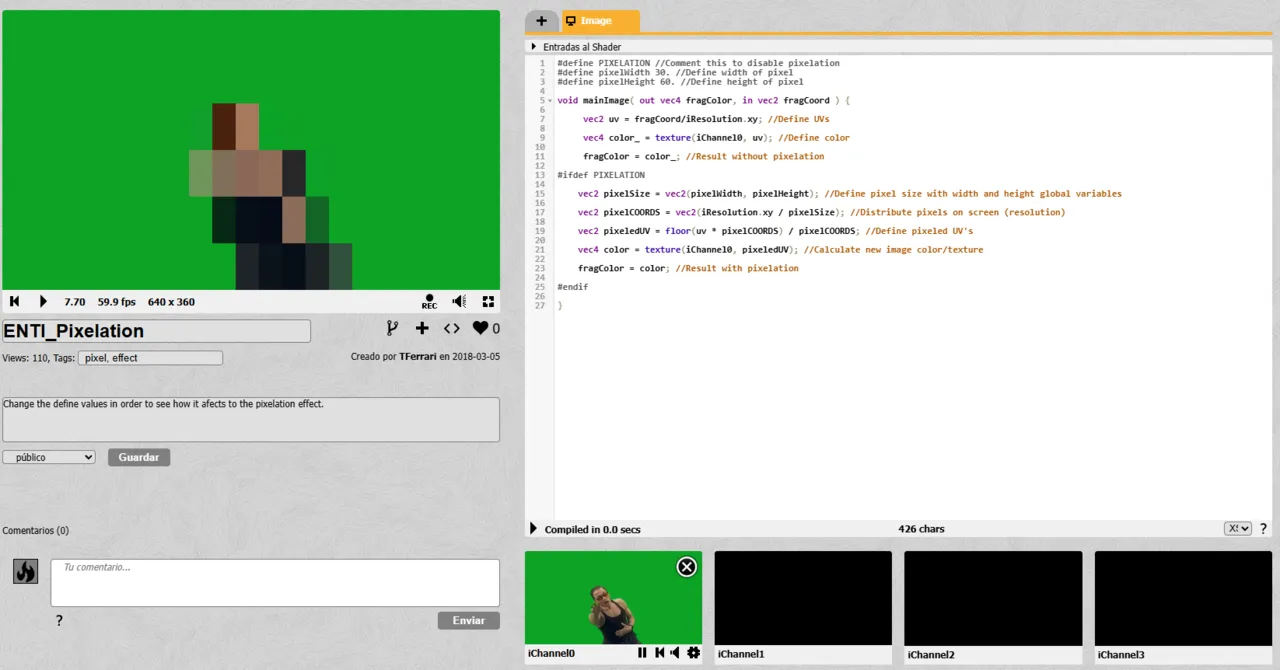Remove iChannel0 input texture

pyautogui.click(x=687, y=567)
